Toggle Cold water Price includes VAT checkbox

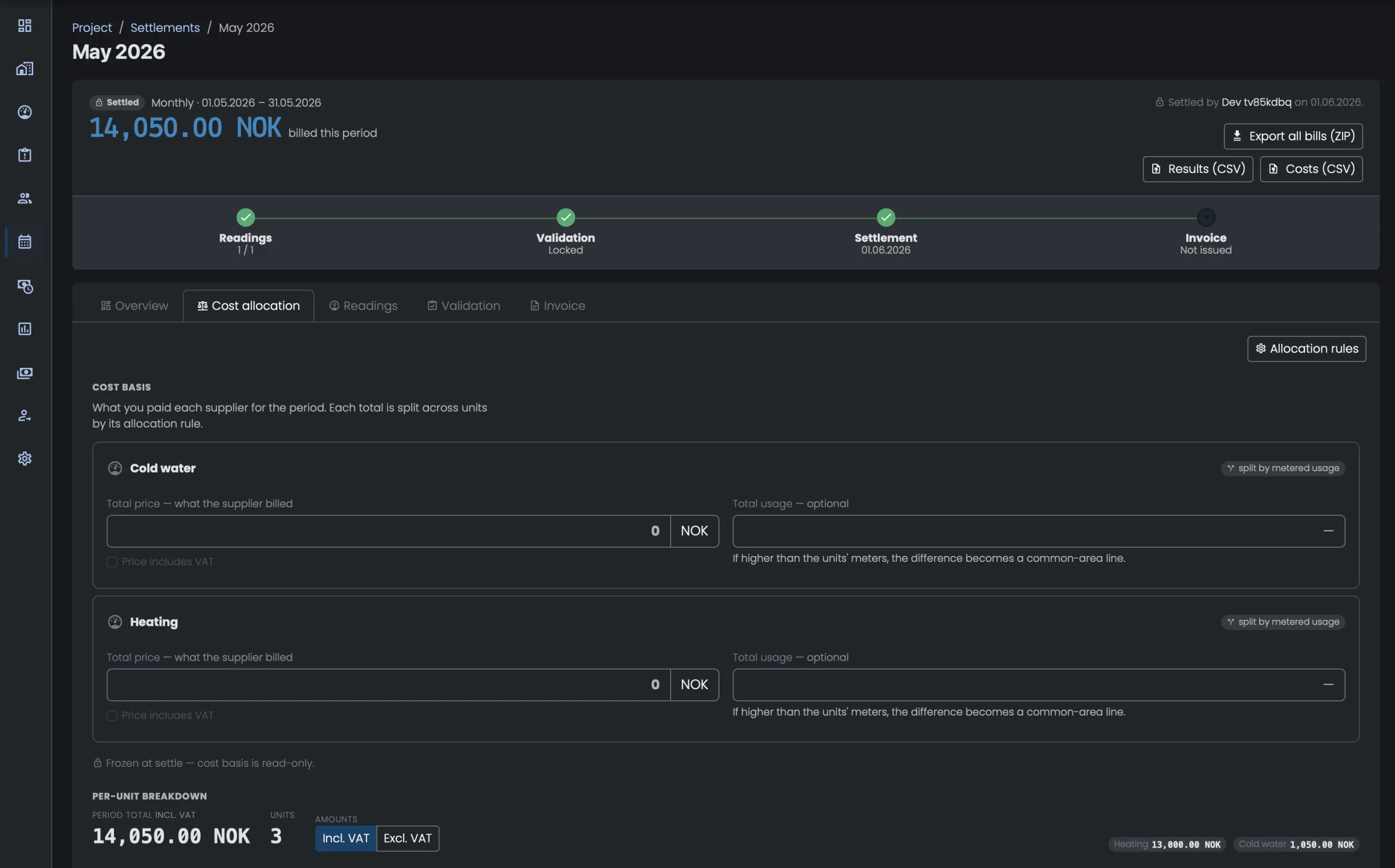(x=112, y=562)
